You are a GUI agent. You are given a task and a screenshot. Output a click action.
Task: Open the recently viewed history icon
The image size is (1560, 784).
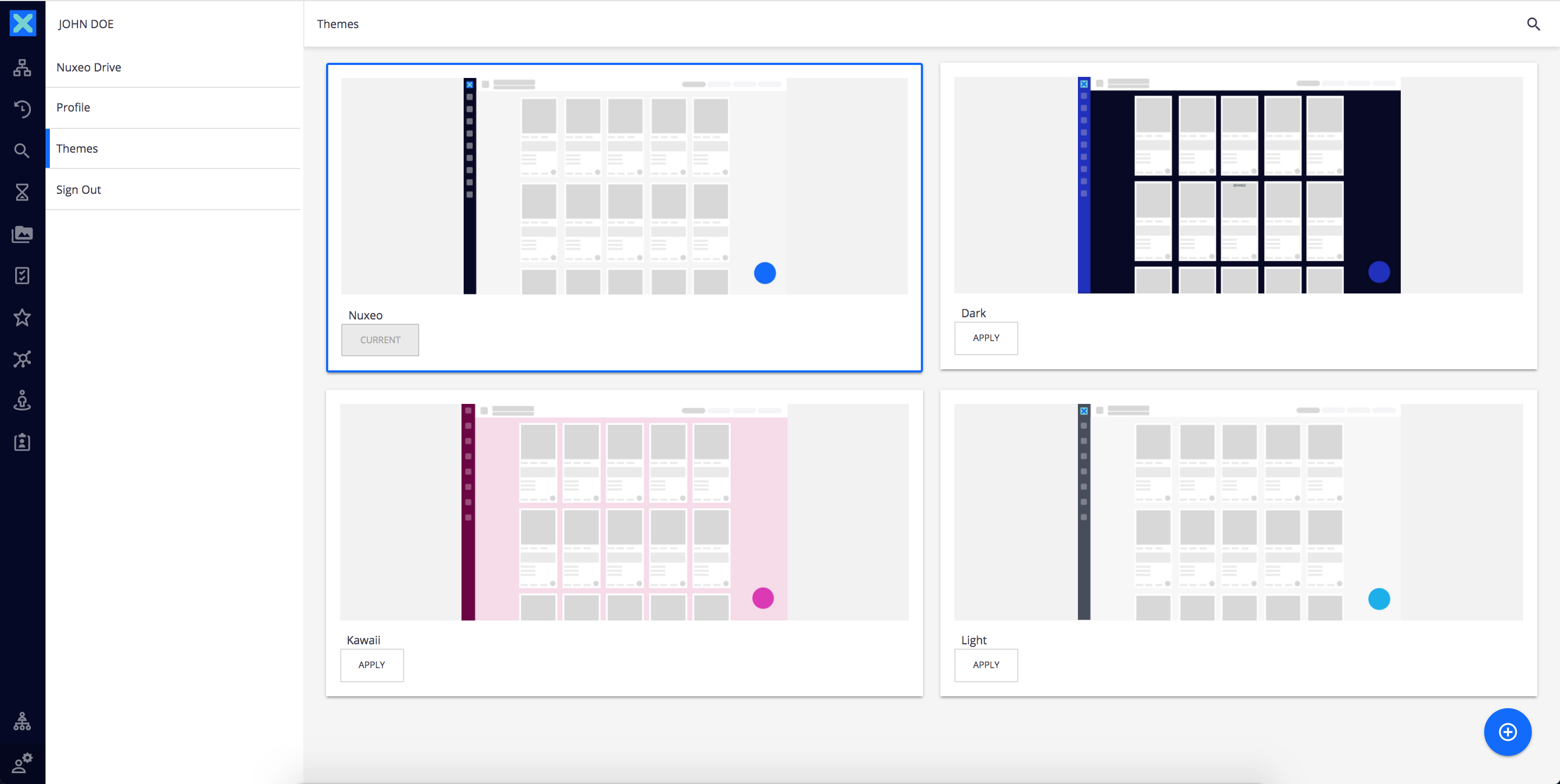(22, 109)
